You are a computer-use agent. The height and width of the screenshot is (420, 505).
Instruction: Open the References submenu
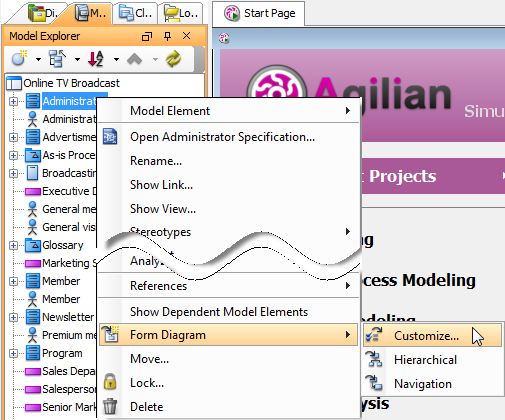point(229,286)
